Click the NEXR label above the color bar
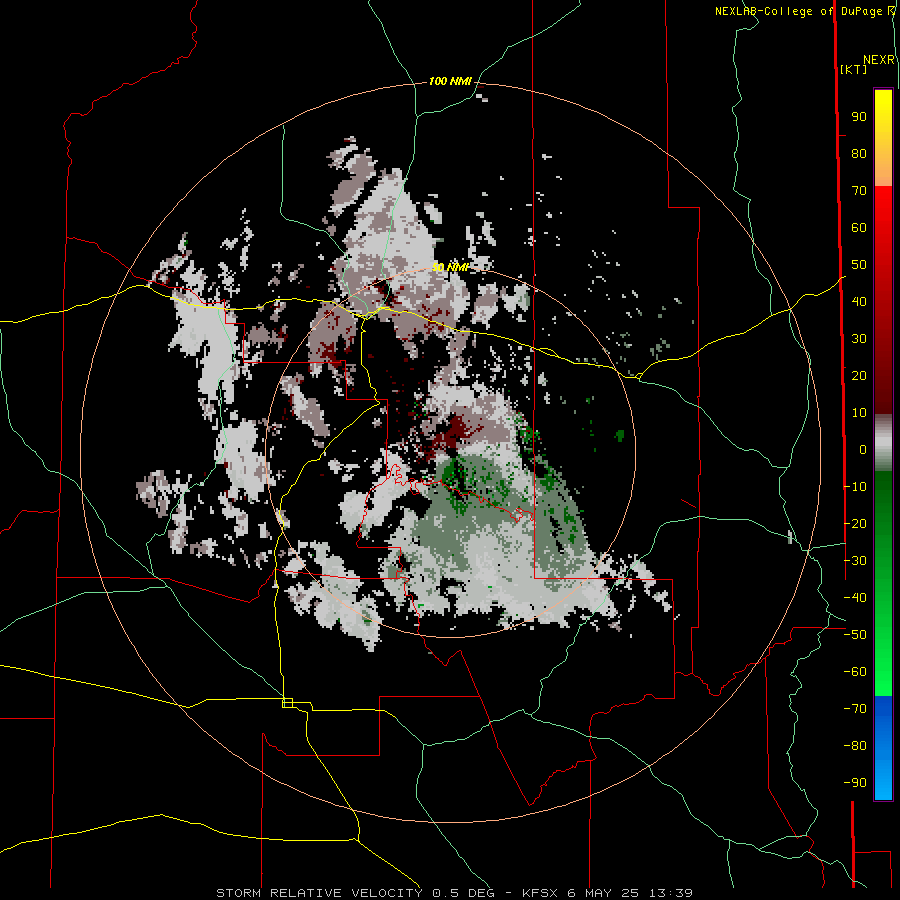Viewport: 900px width, 900px height. pyautogui.click(x=879, y=60)
